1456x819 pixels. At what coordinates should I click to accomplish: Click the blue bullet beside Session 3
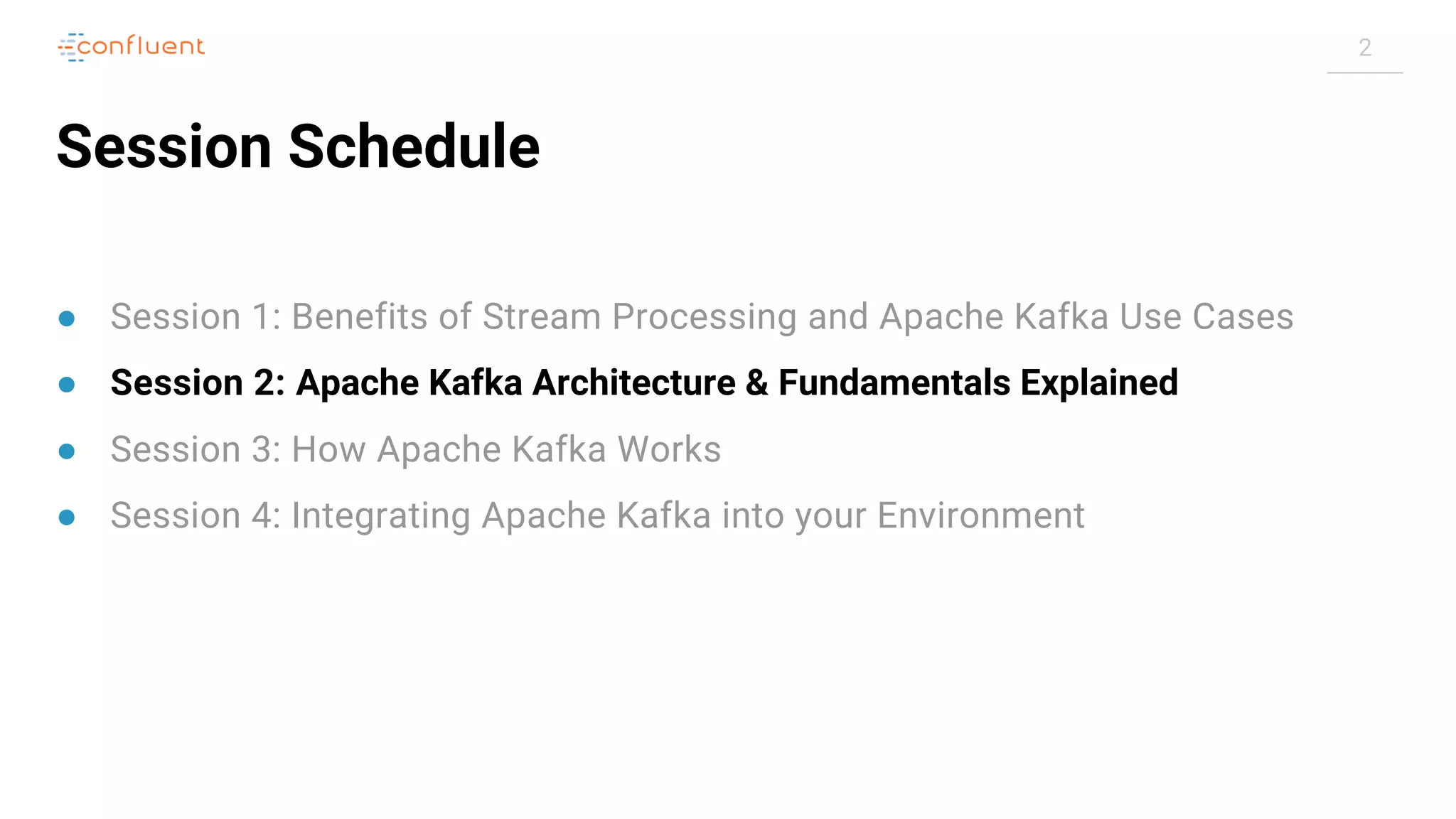click(67, 451)
